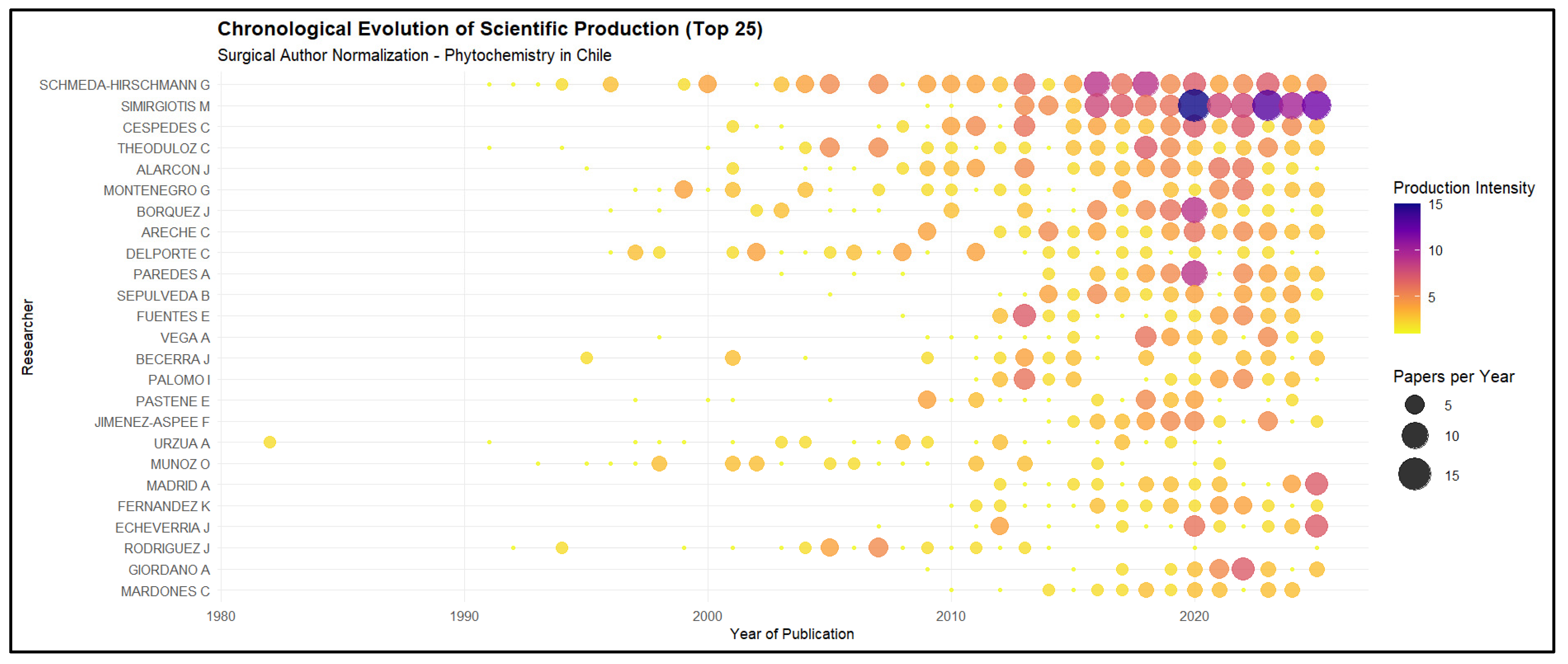
Task: Click the Researcher y-axis title
Action: coord(27,336)
